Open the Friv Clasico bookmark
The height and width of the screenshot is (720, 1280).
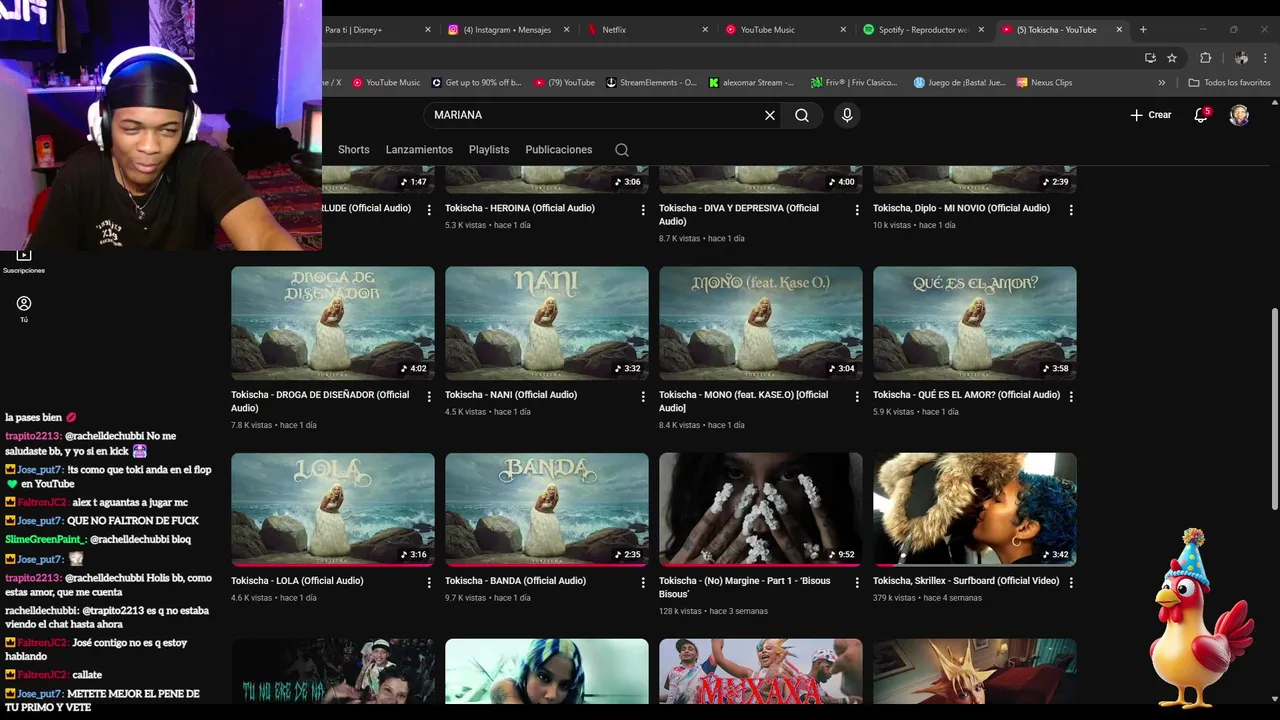click(x=854, y=83)
